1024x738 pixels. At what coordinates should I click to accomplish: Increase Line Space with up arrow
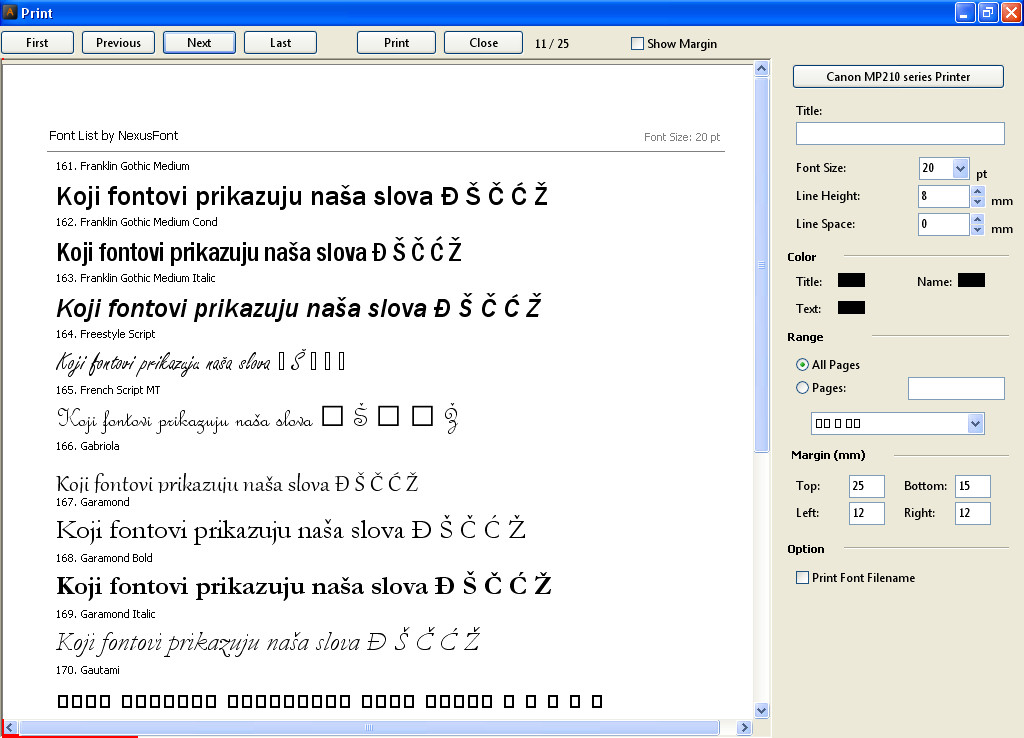(977, 219)
